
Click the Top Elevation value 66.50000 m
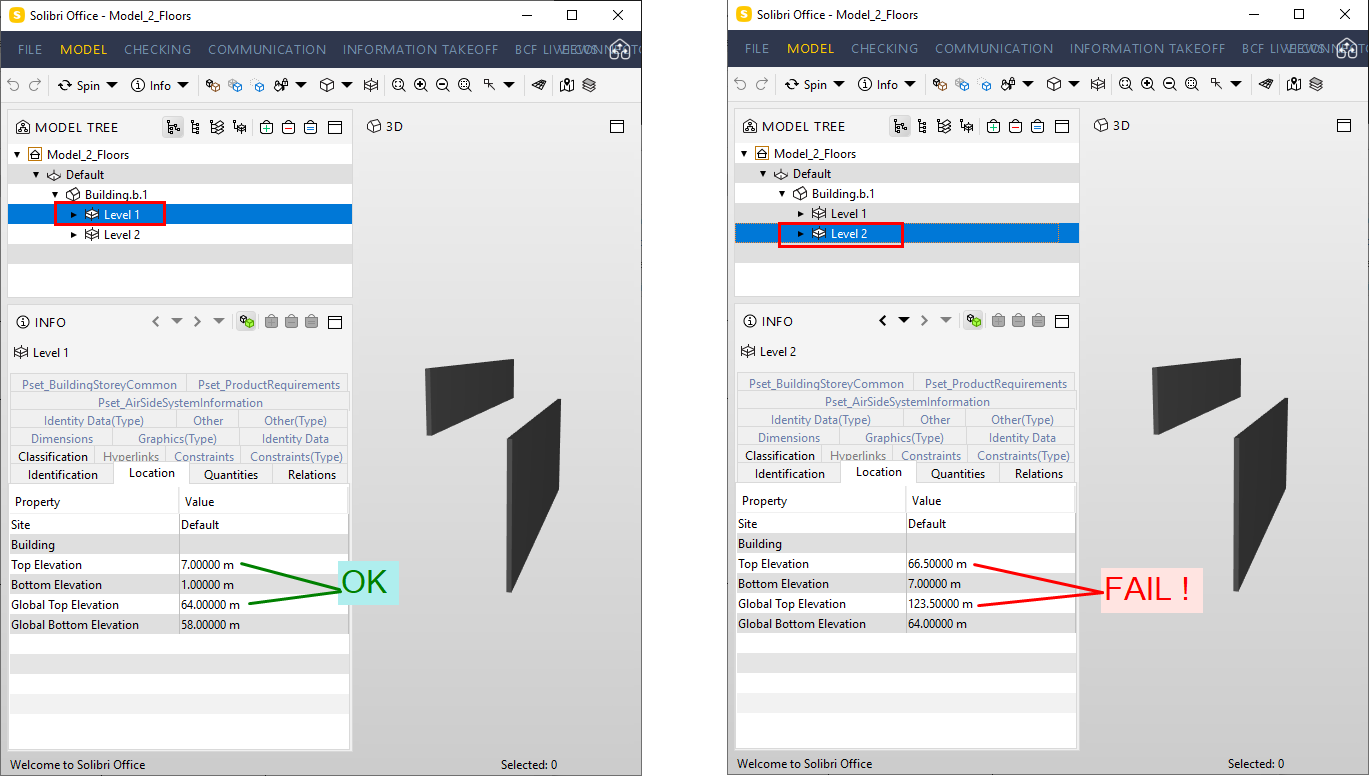point(937,564)
